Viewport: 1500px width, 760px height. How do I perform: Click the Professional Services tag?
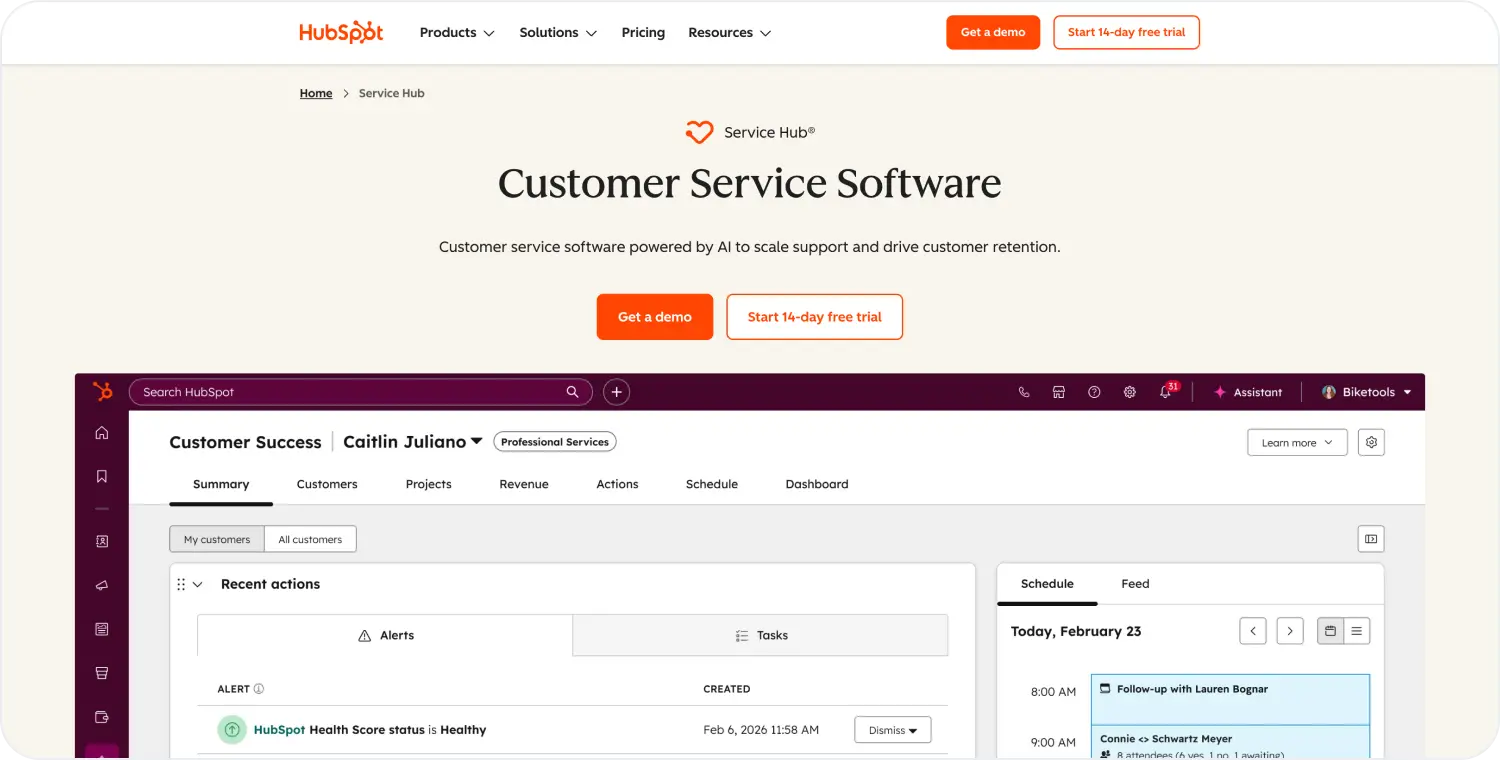tap(555, 442)
